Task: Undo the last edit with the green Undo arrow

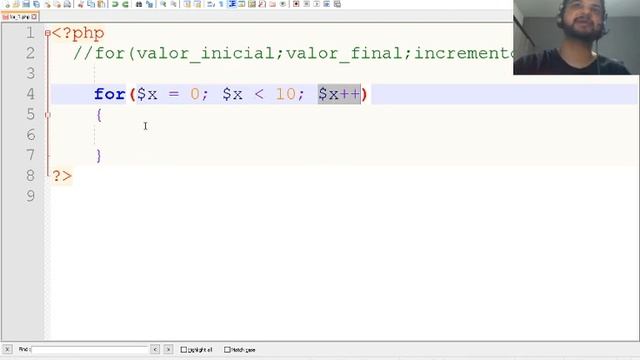Action: 115,4
